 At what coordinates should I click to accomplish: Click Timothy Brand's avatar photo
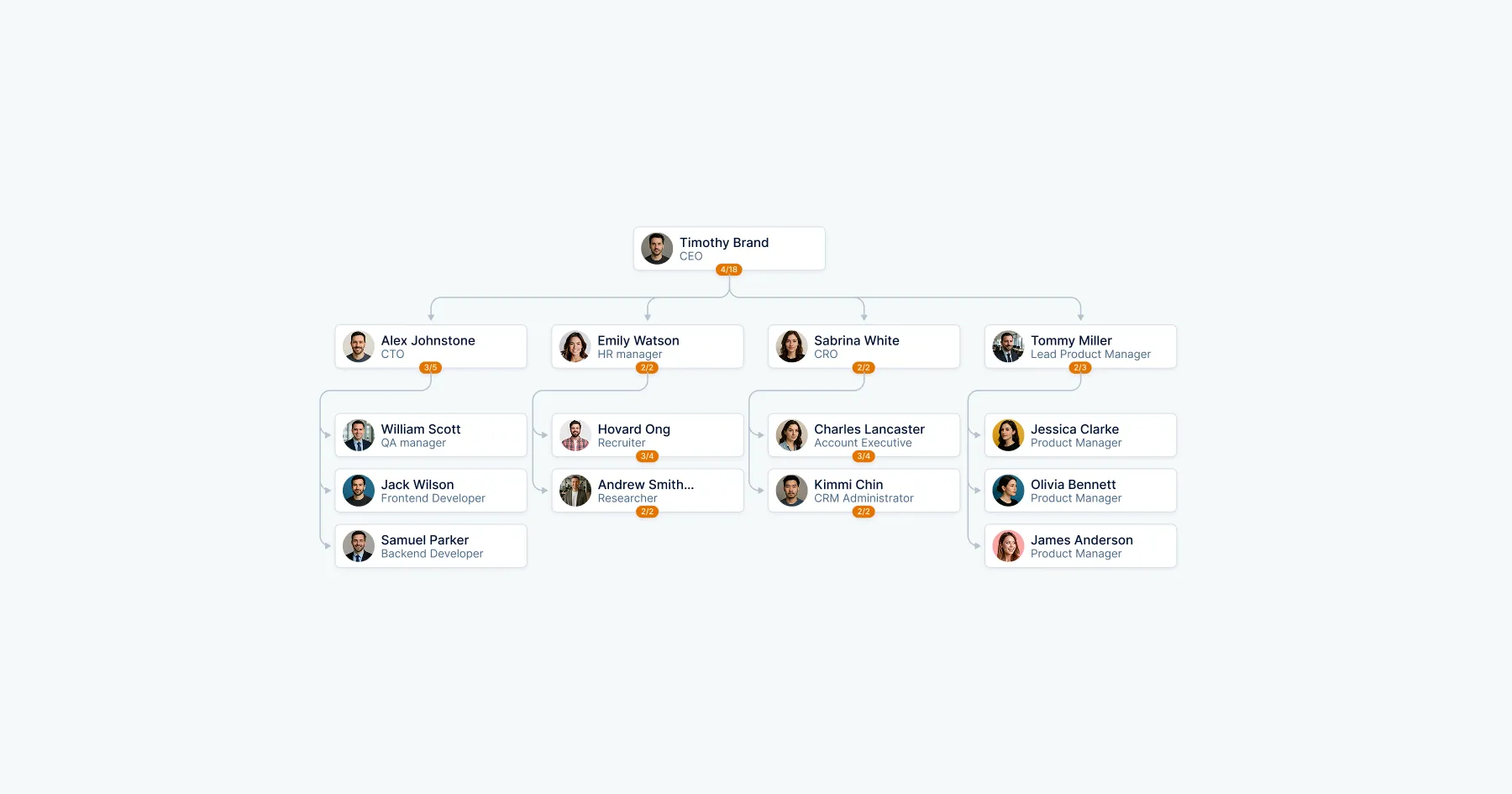[657, 249]
